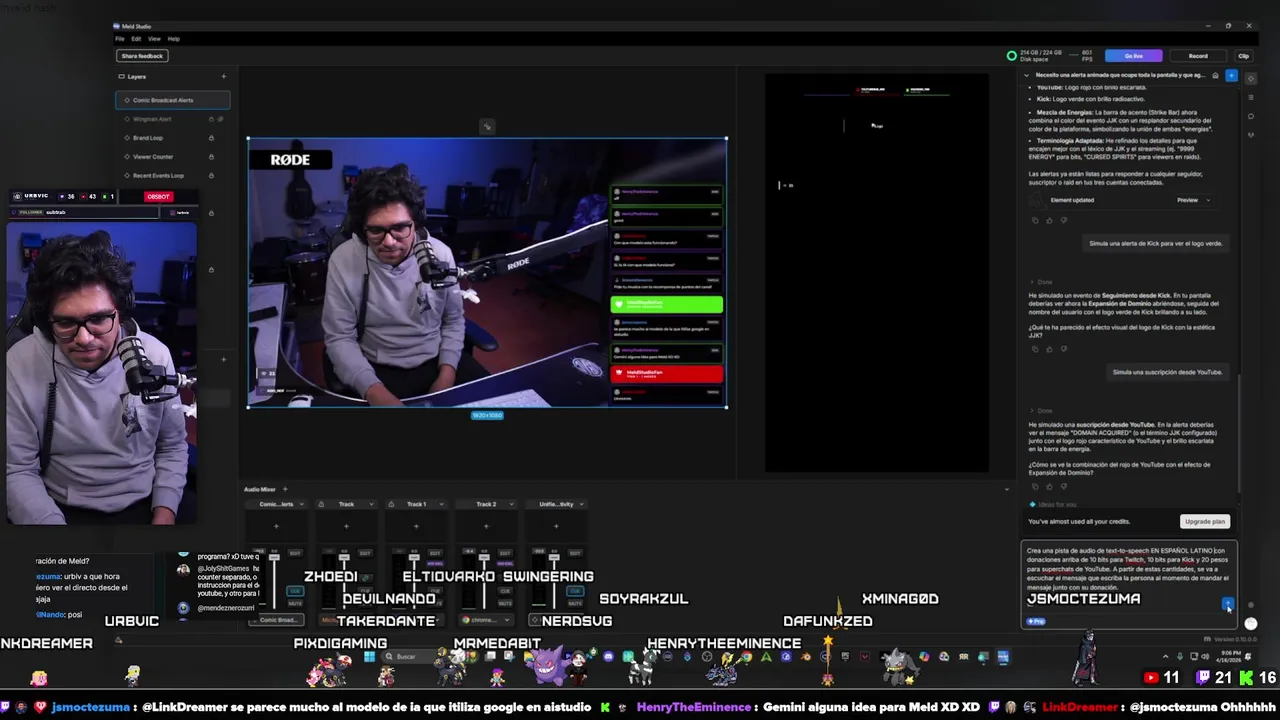Open the Unifie...tivity channel dropdown
1280x720 pixels.
point(581,504)
